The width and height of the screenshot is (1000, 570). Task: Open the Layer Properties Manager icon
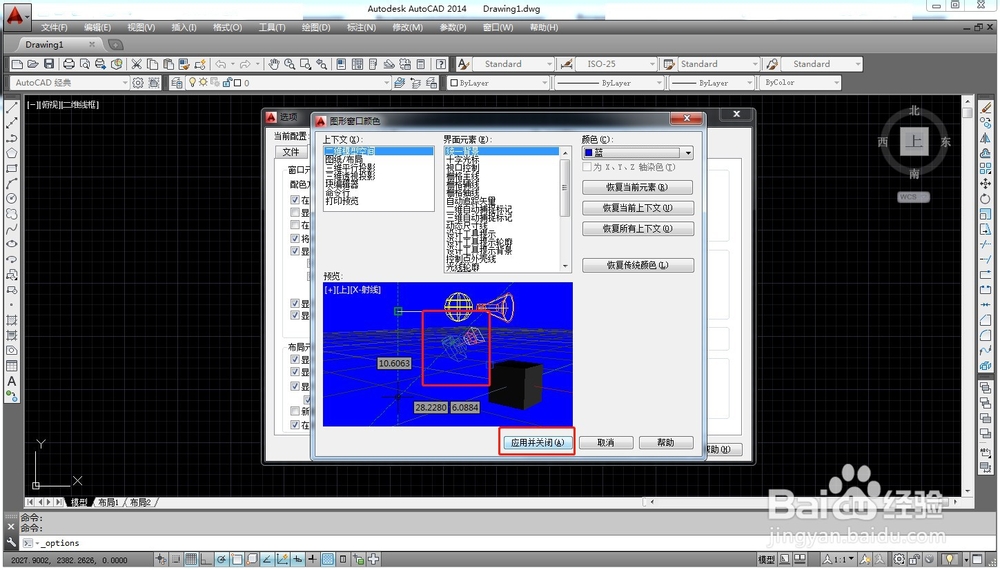(177, 83)
